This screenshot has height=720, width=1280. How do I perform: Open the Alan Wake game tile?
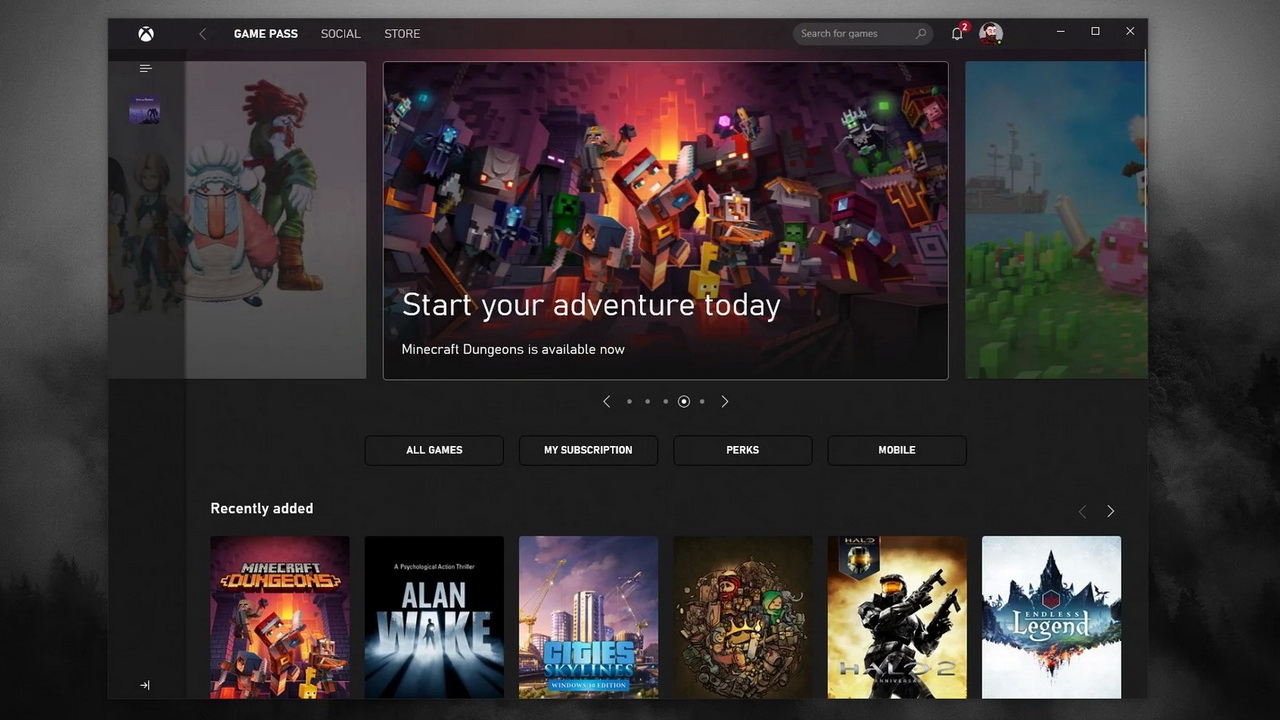click(x=434, y=616)
